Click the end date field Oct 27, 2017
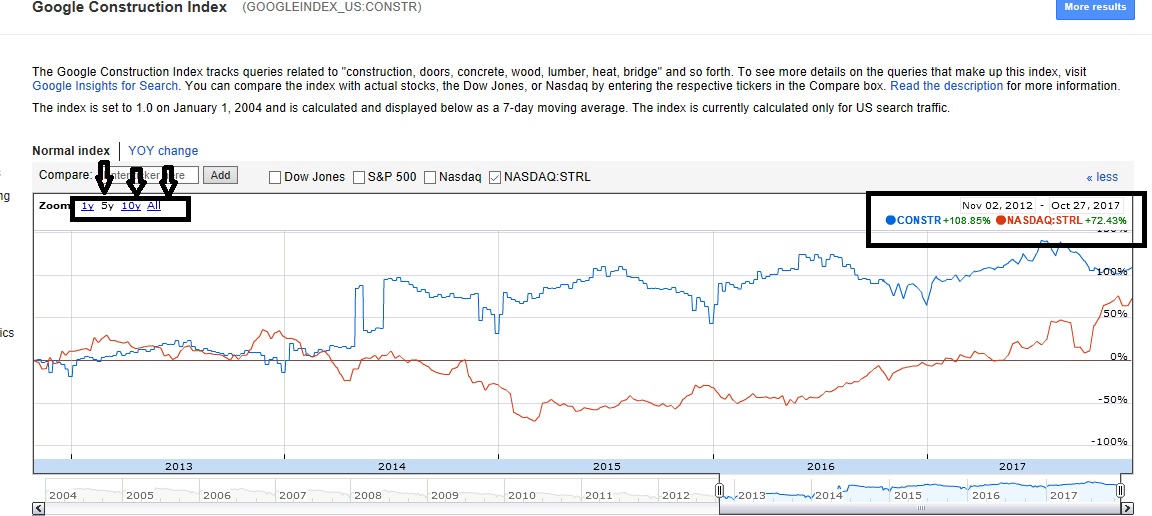1152x516 pixels. point(1085,206)
